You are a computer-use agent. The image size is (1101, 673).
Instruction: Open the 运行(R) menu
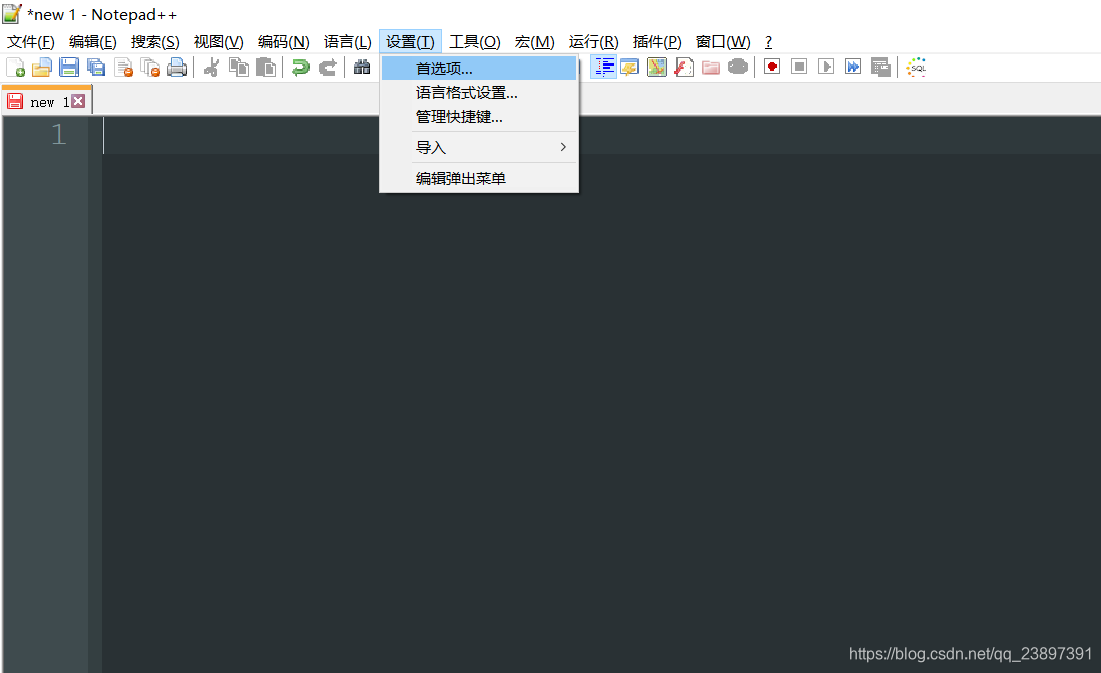click(x=593, y=41)
